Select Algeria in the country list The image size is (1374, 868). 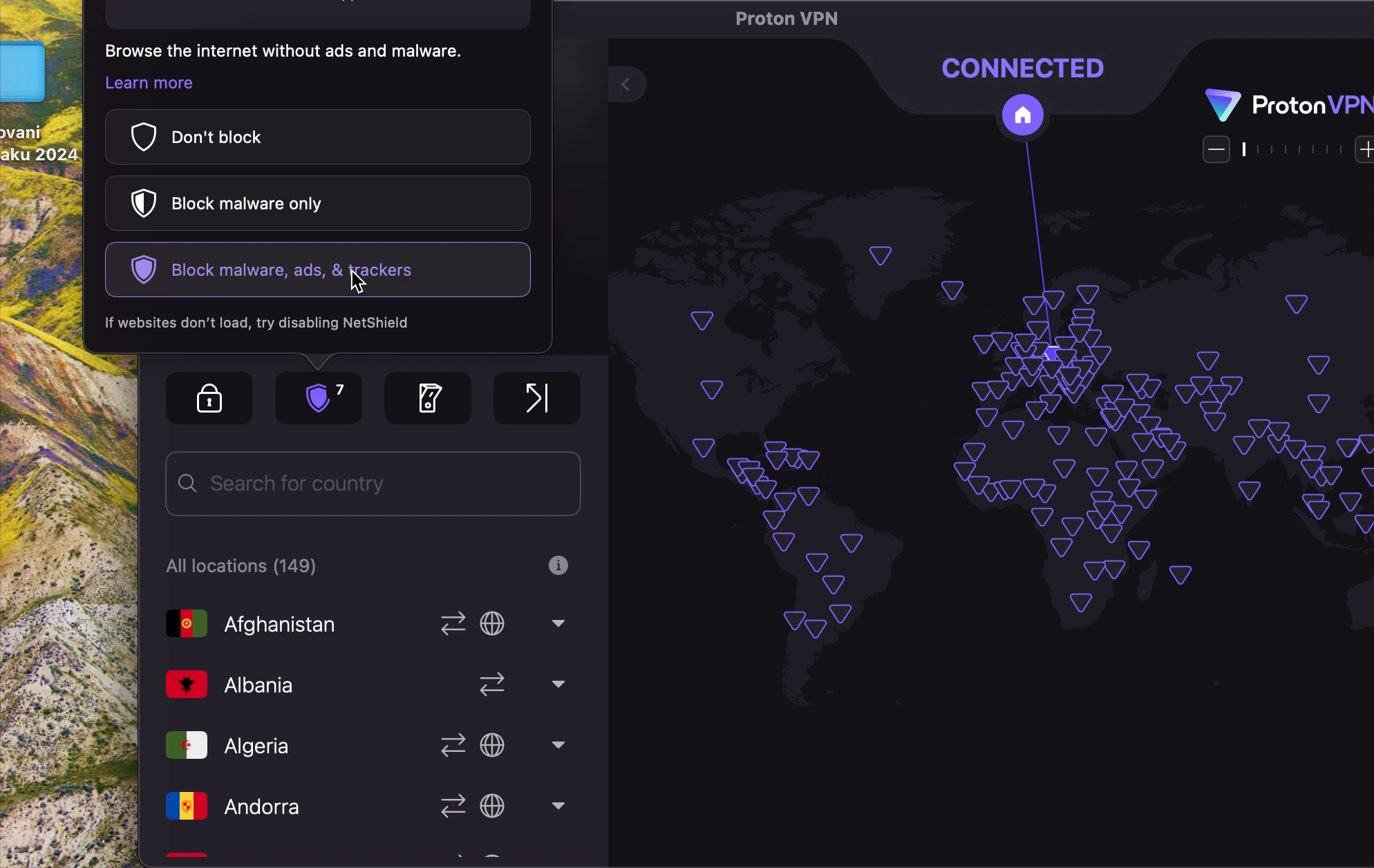click(373, 746)
